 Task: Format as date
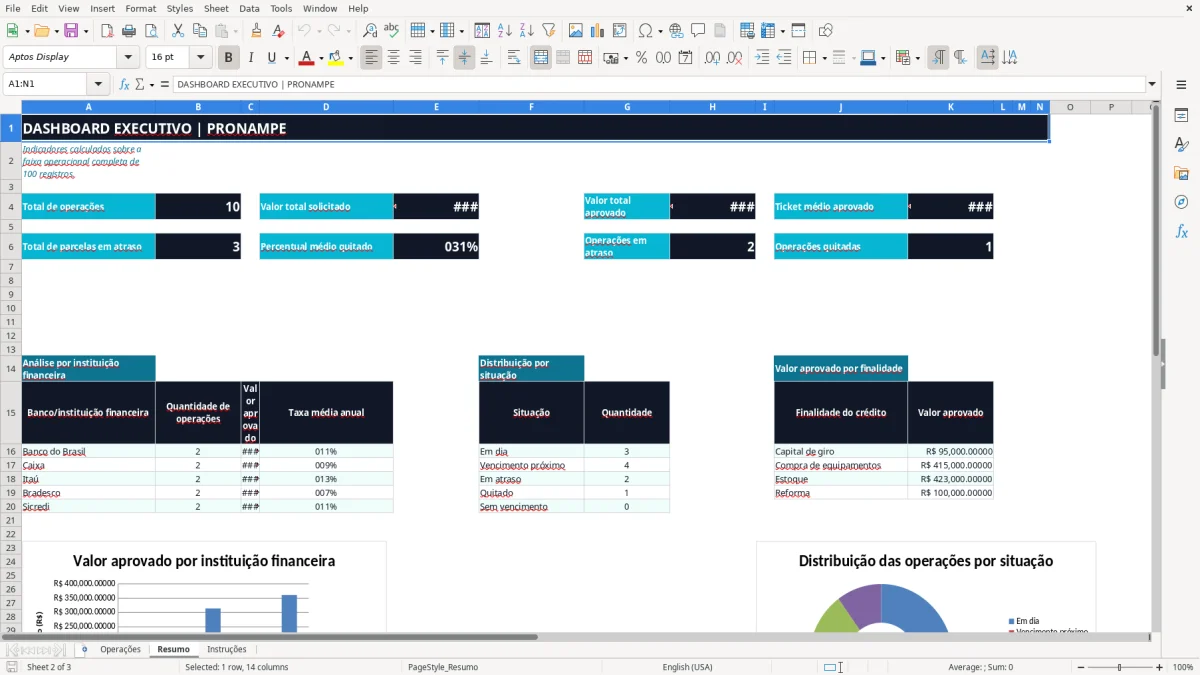click(685, 58)
